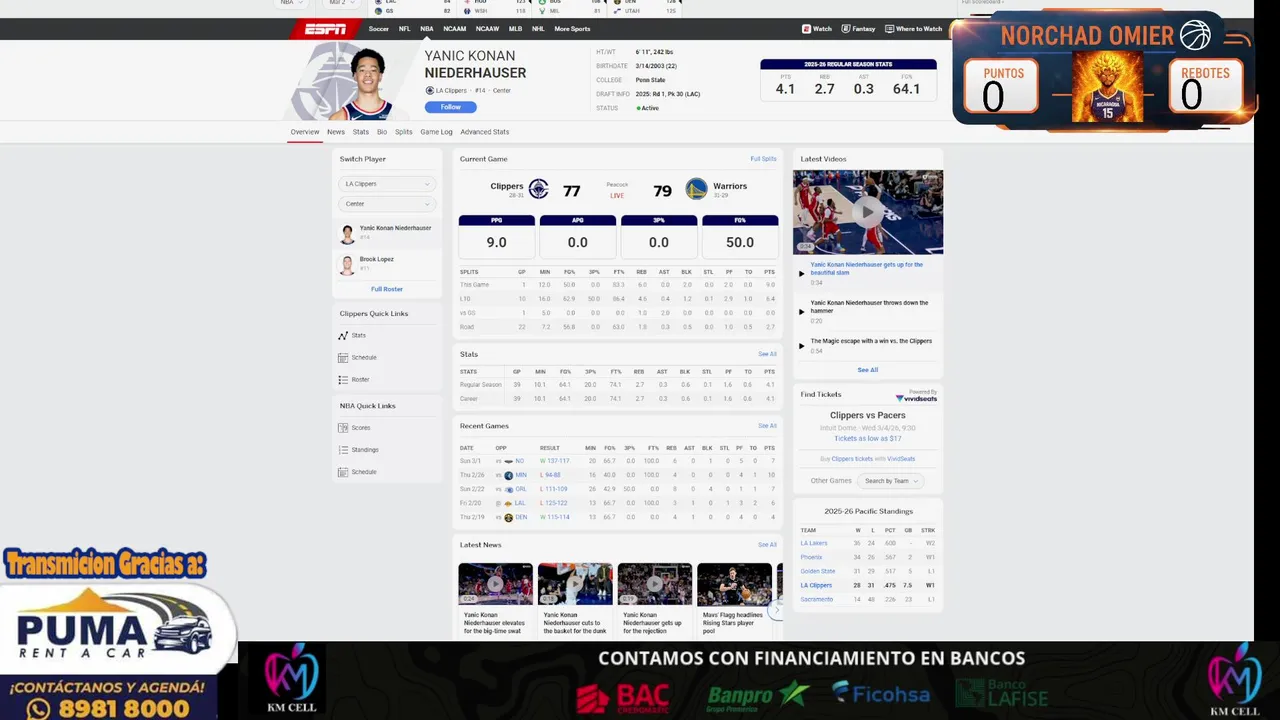Click Sacramento in Pacific Standings
The width and height of the screenshot is (1280, 720).
tap(817, 599)
